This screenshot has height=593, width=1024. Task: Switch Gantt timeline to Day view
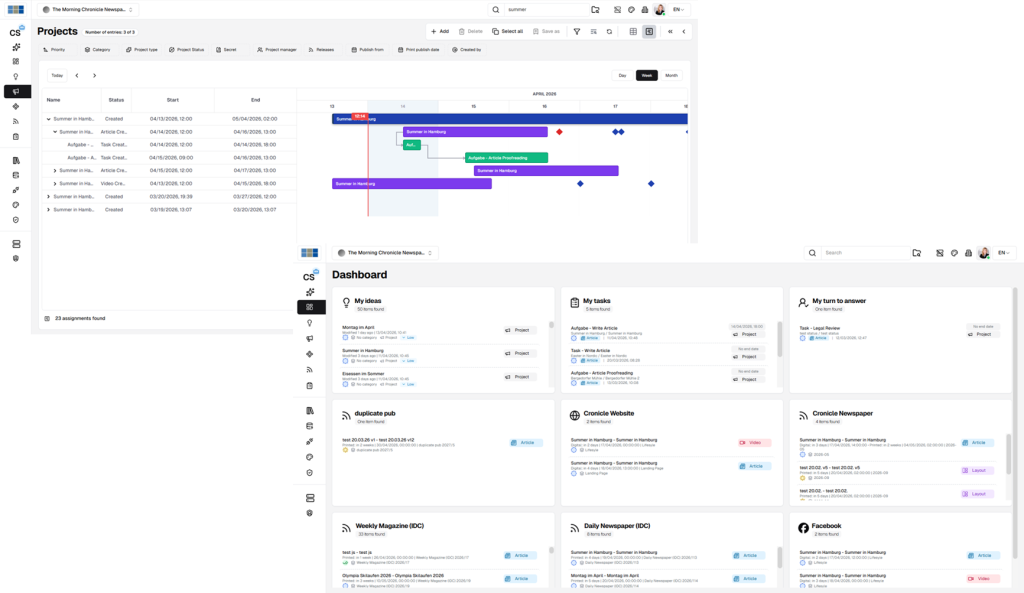(622, 75)
